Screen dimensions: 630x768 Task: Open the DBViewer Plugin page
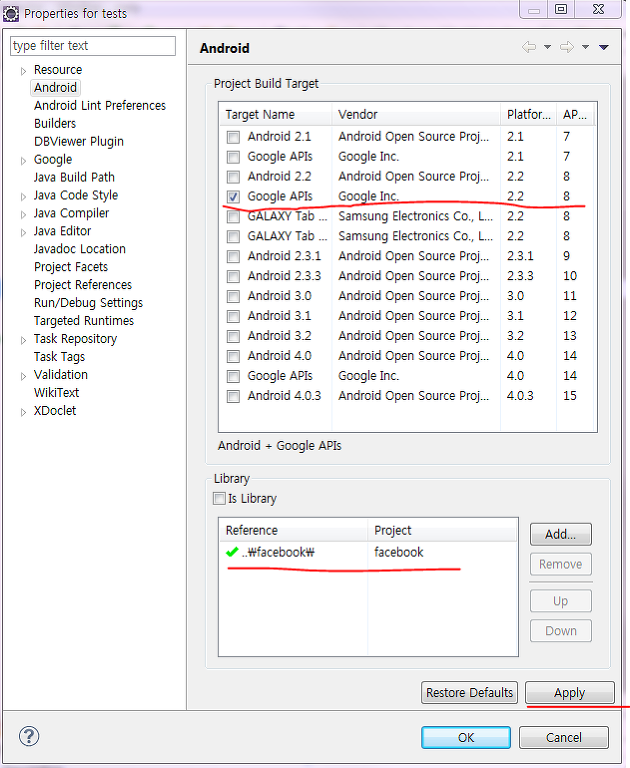click(x=79, y=142)
